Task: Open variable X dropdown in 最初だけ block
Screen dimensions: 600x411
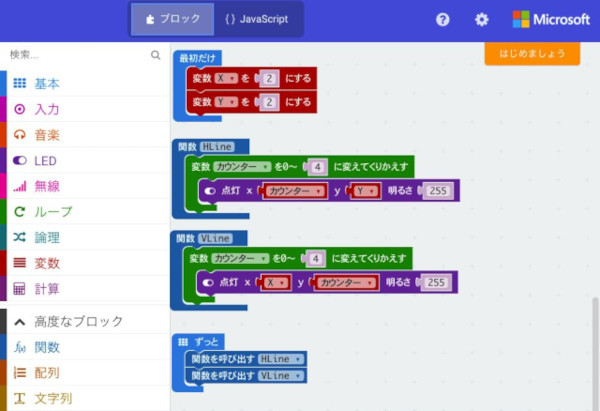Action: pos(226,78)
